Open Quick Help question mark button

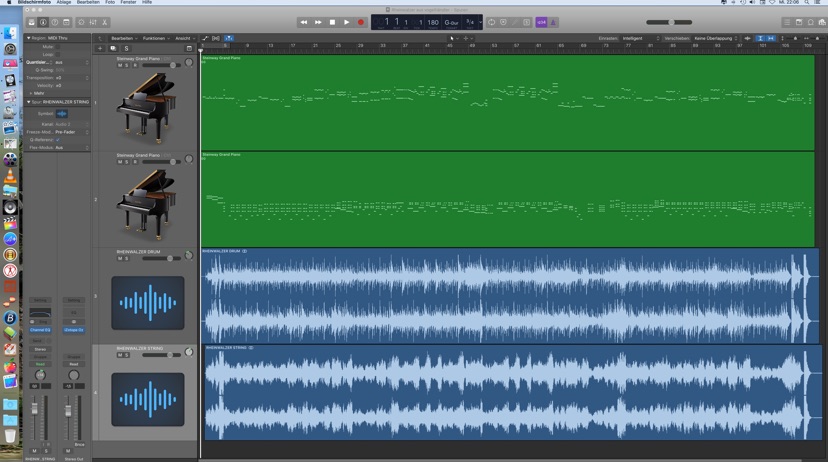point(54,22)
